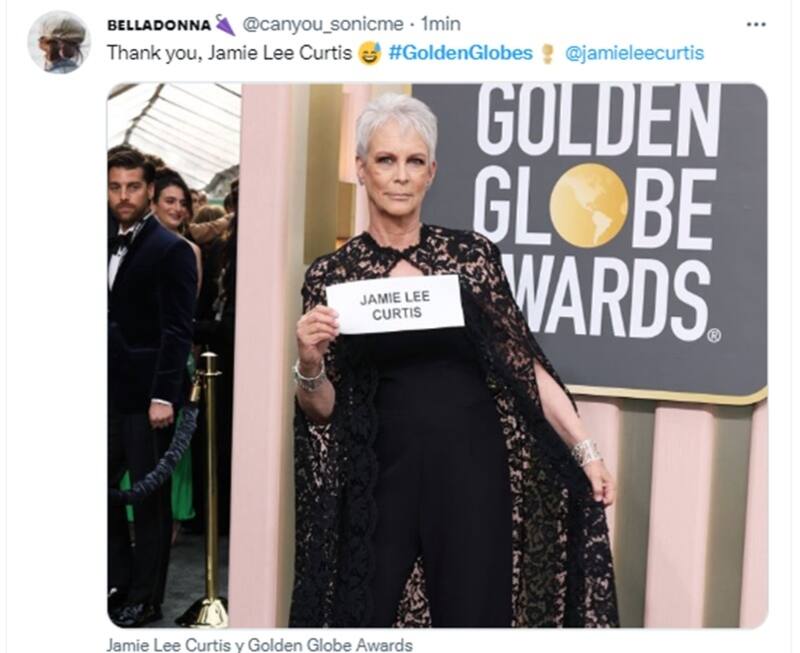
Task: Open the 1min timestamp of the tweet
Action: [440, 24]
